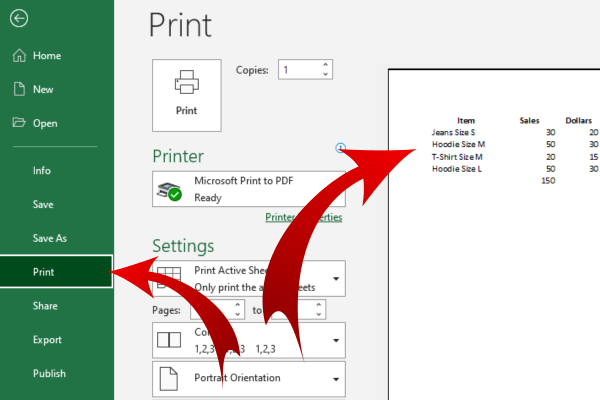Click the Collated pages icon
This screenshot has height=400, width=600.
(169, 340)
